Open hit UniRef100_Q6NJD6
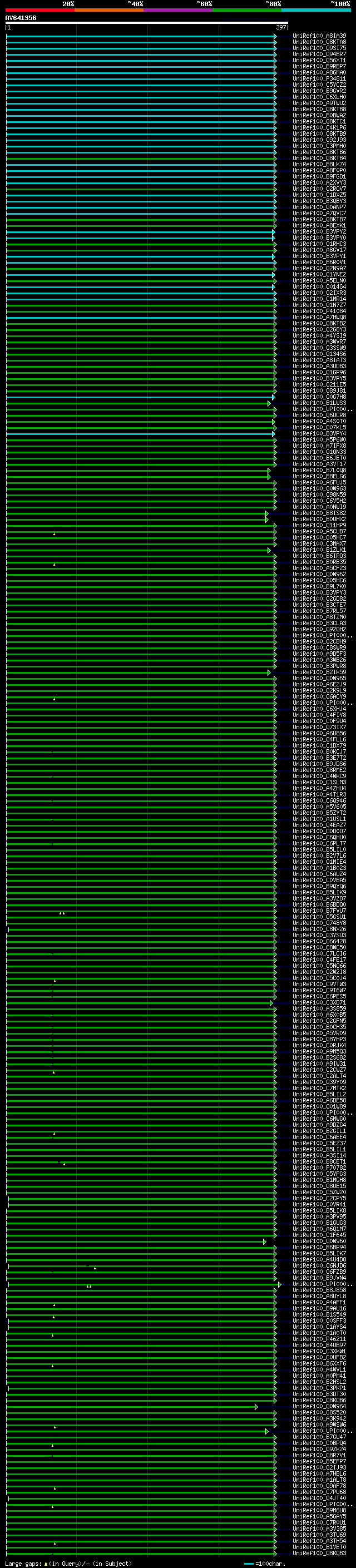 coord(319,1265)
